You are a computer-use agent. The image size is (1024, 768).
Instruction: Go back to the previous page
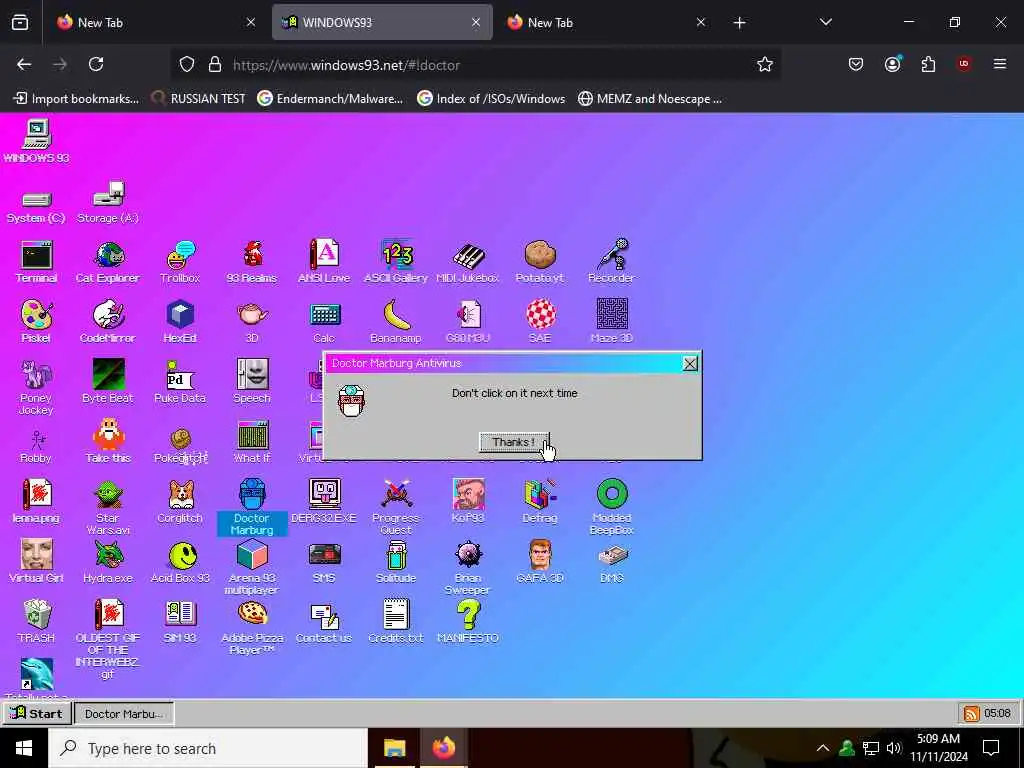(24, 64)
